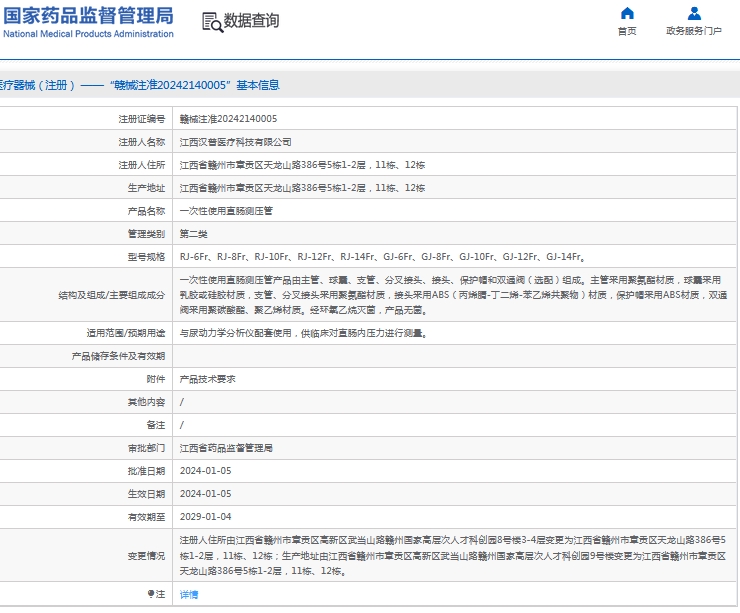Click the 产品技术要求 attachment value
The width and height of the screenshot is (740, 613).
(207, 379)
